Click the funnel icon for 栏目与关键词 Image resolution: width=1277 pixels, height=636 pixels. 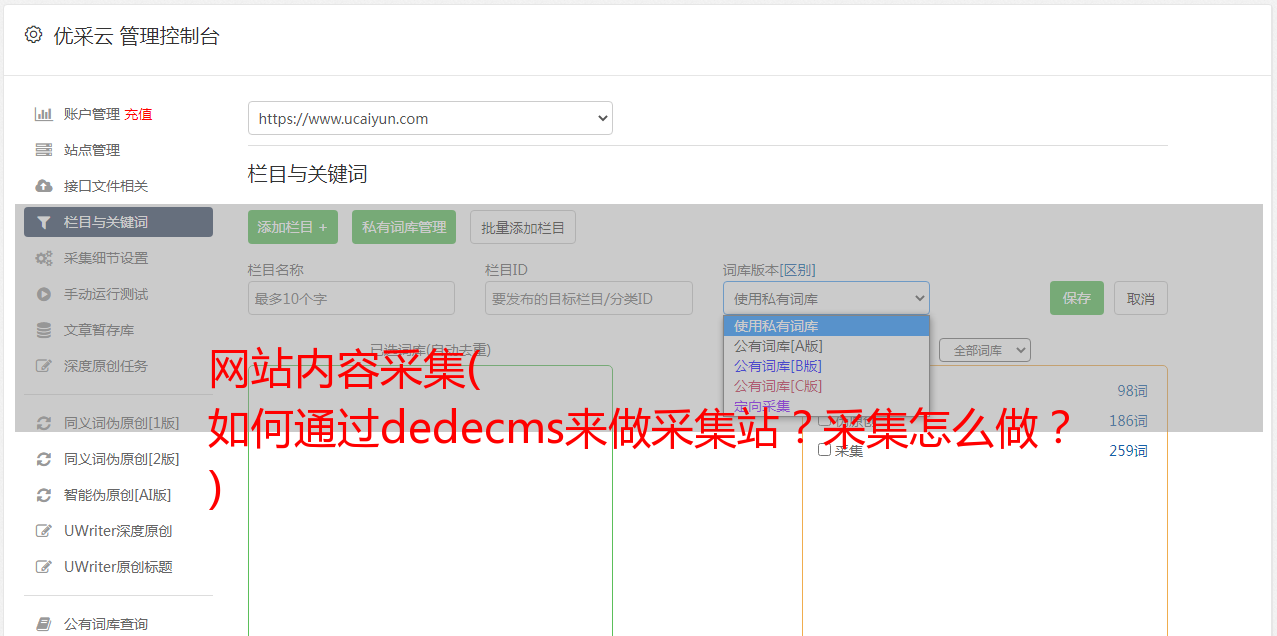point(44,222)
